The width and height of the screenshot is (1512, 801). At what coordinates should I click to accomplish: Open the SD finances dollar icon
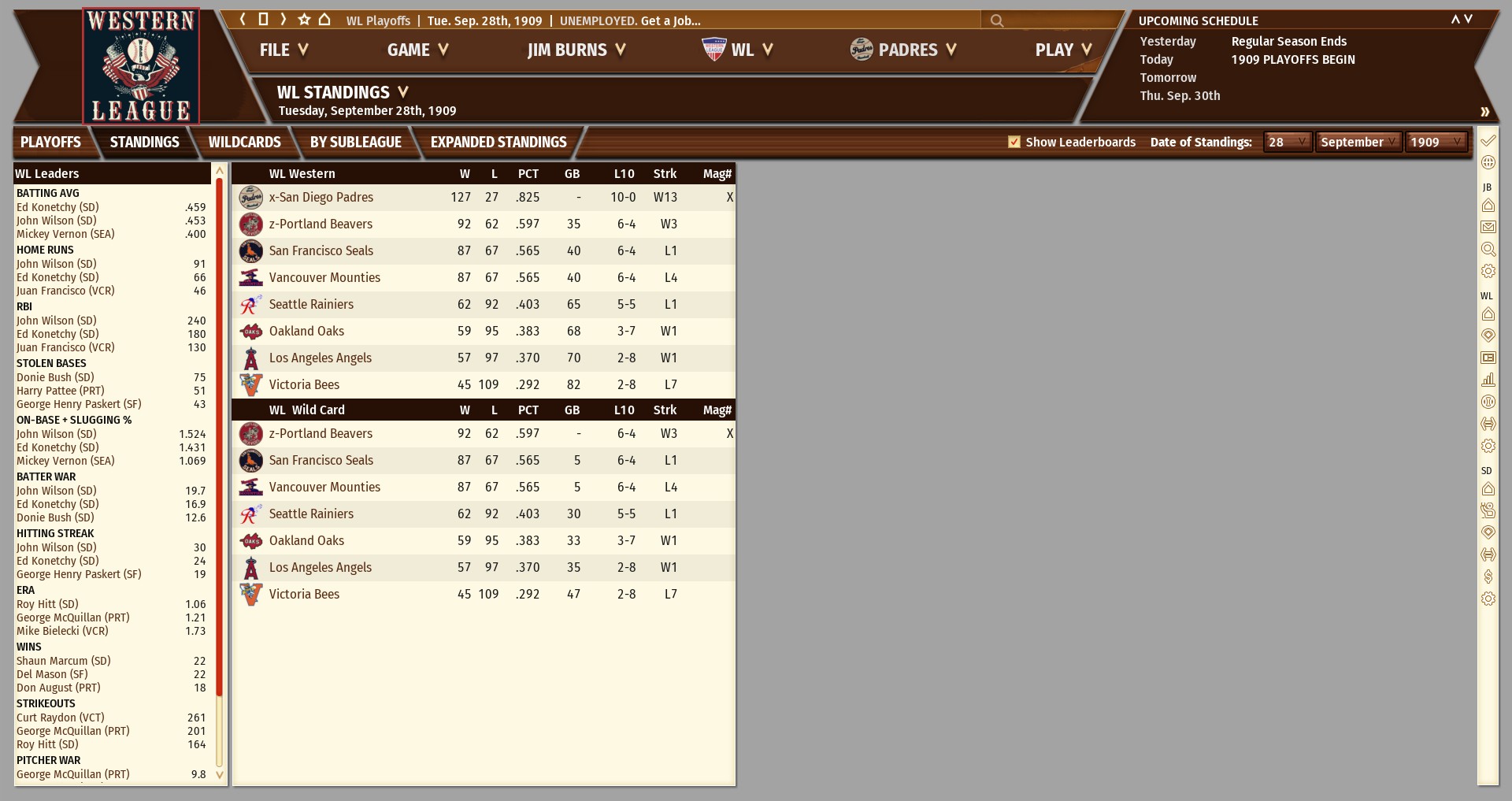tap(1488, 577)
